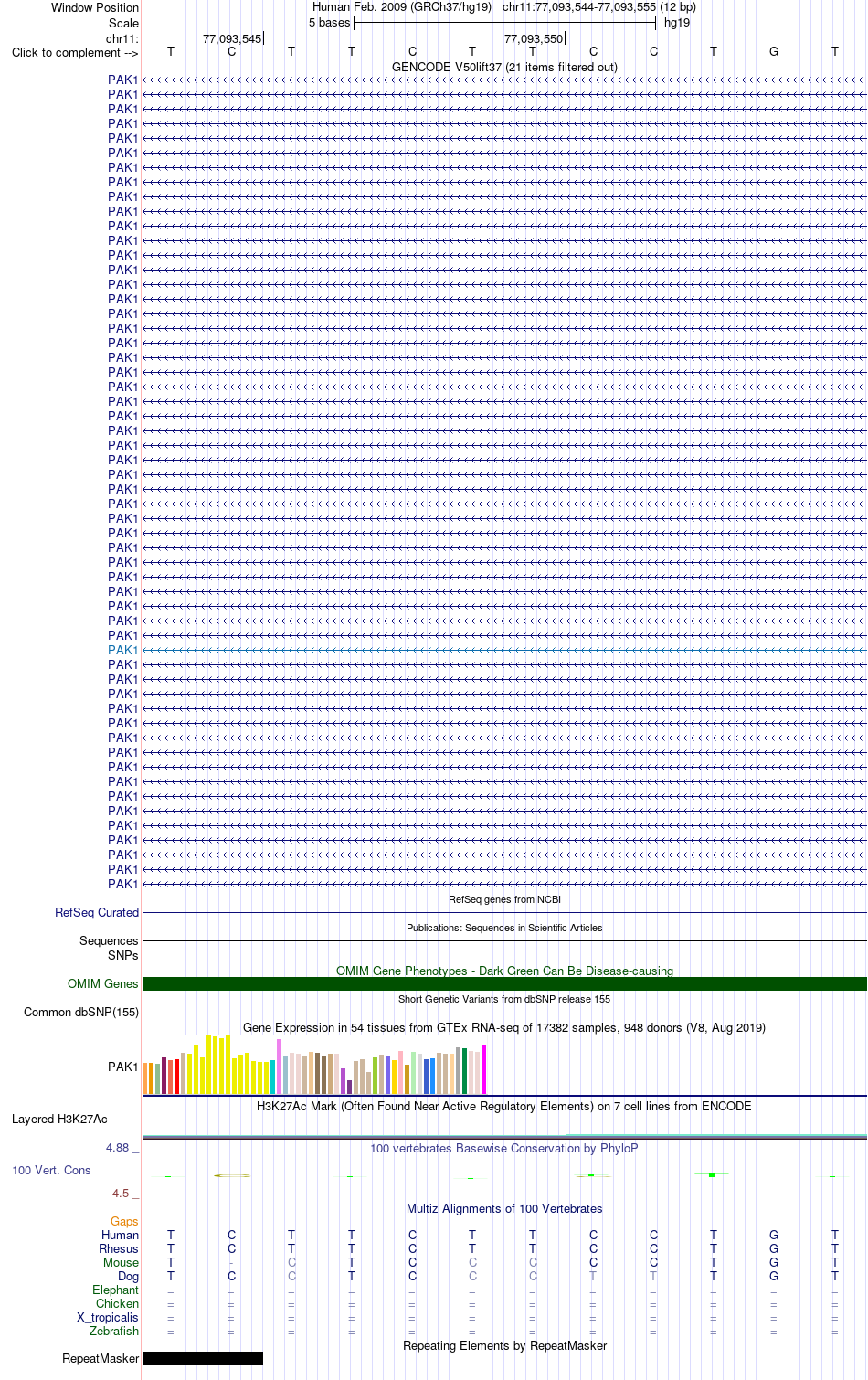Open the 100 Vert. Cons track label
The height and width of the screenshot is (1380, 868).
point(51,1170)
